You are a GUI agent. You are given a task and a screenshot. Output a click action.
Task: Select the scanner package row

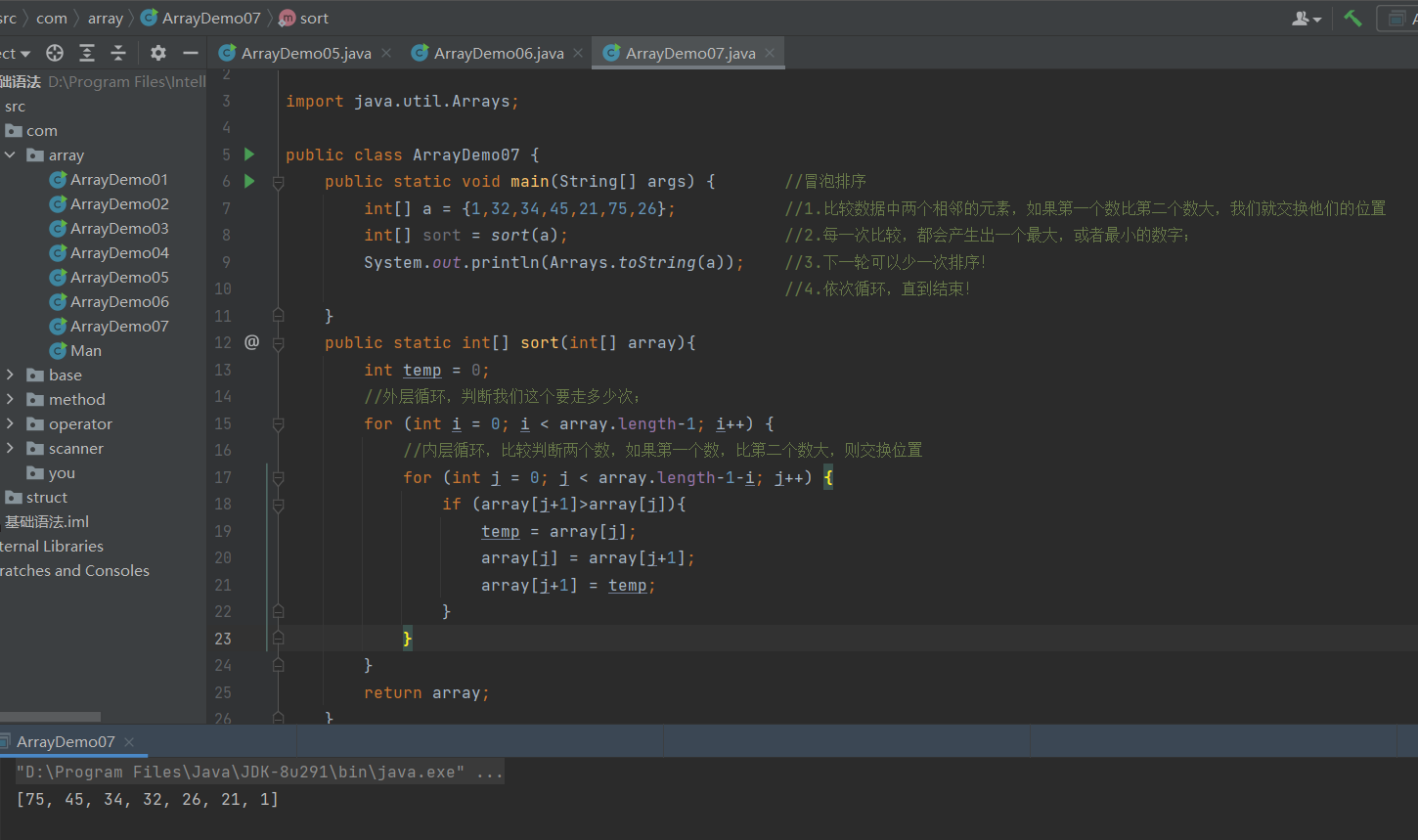click(103, 449)
